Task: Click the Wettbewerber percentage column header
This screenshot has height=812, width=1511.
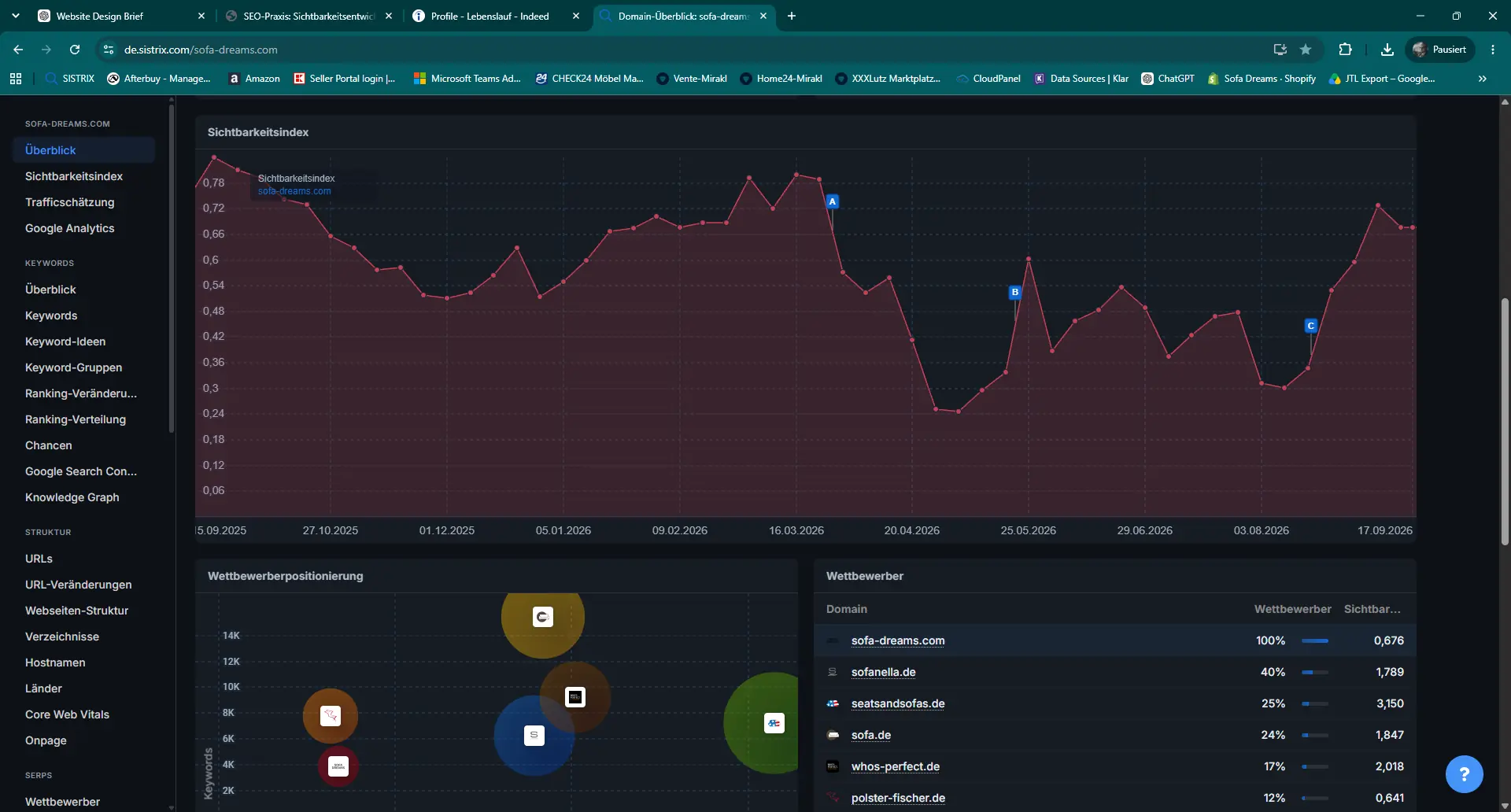Action: (x=1293, y=609)
